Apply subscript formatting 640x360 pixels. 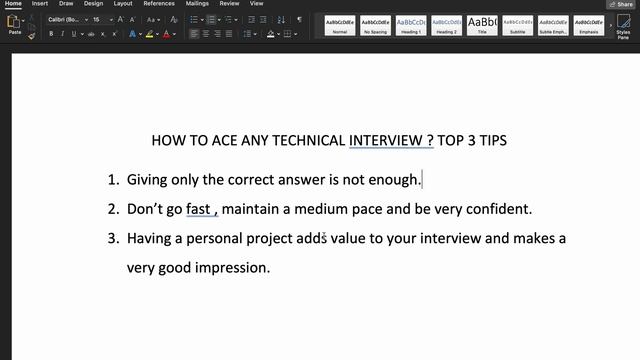coord(103,34)
